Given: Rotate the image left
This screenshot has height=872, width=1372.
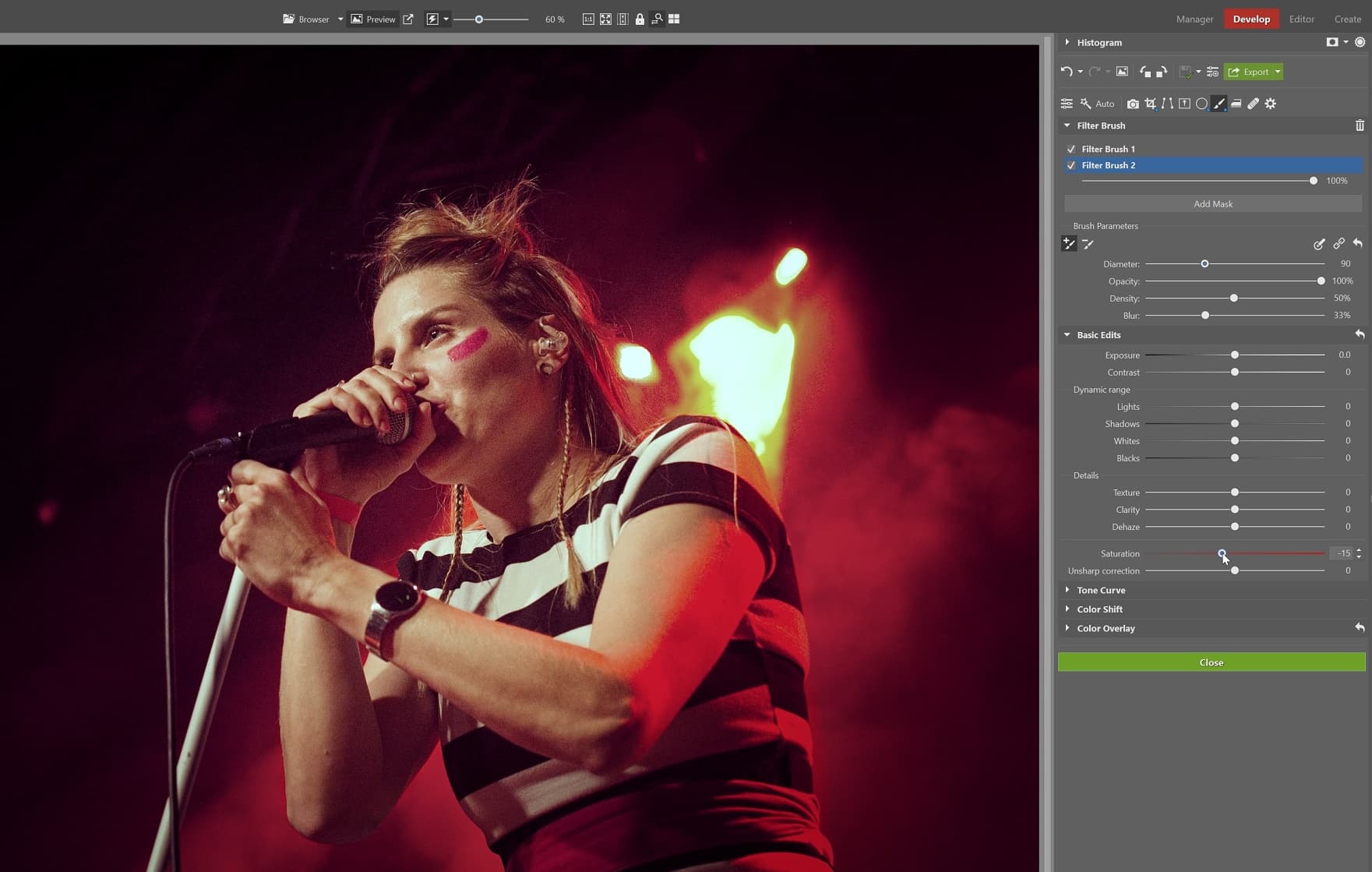Looking at the screenshot, I should (x=1145, y=72).
